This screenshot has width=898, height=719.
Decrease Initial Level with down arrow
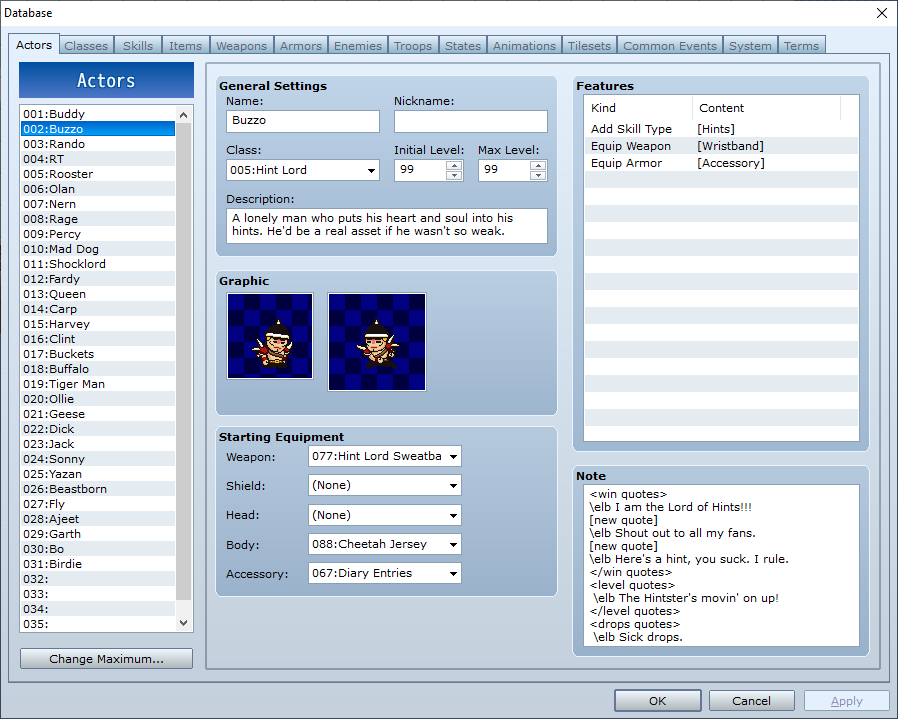[454, 175]
